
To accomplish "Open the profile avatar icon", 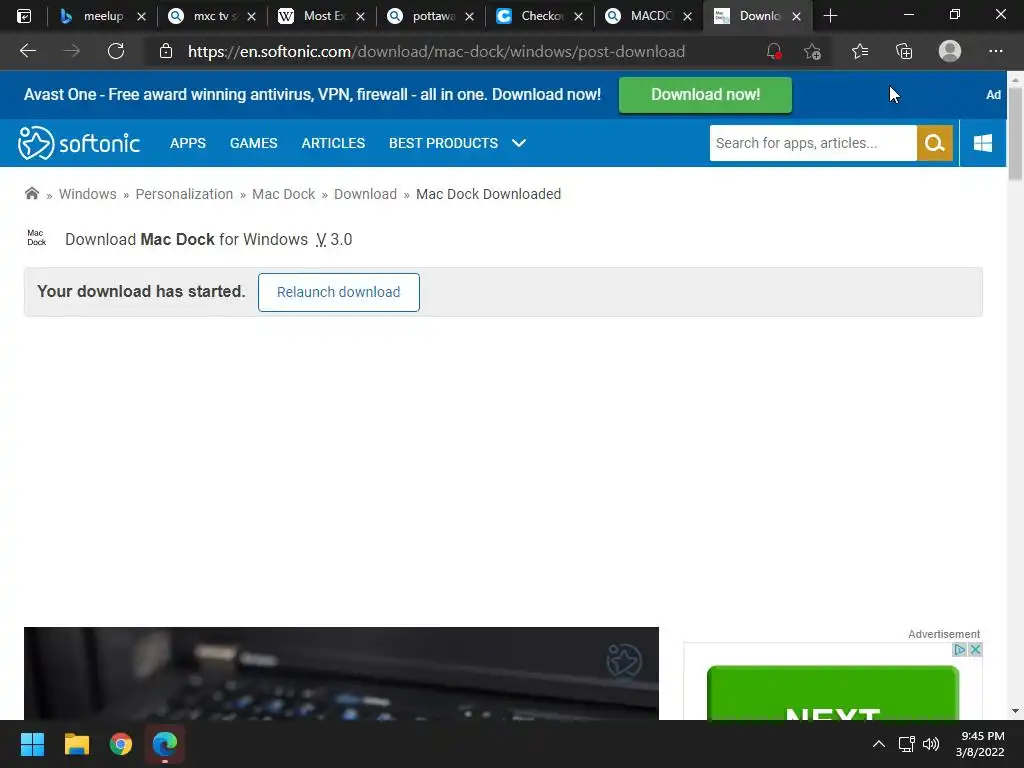I will tap(950, 51).
